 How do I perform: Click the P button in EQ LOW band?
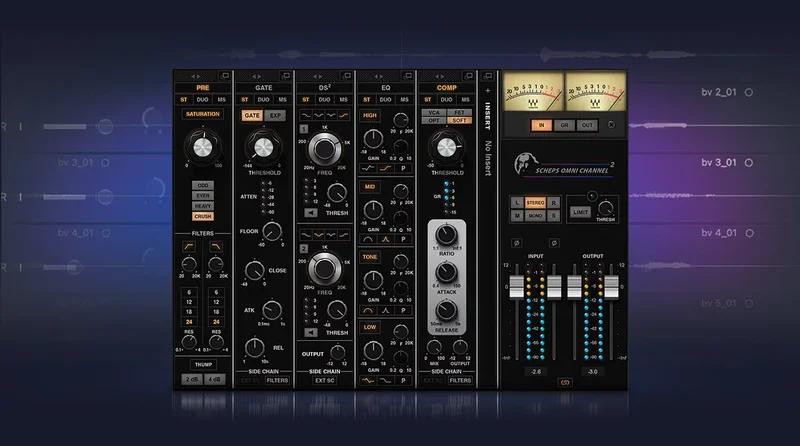coord(403,380)
